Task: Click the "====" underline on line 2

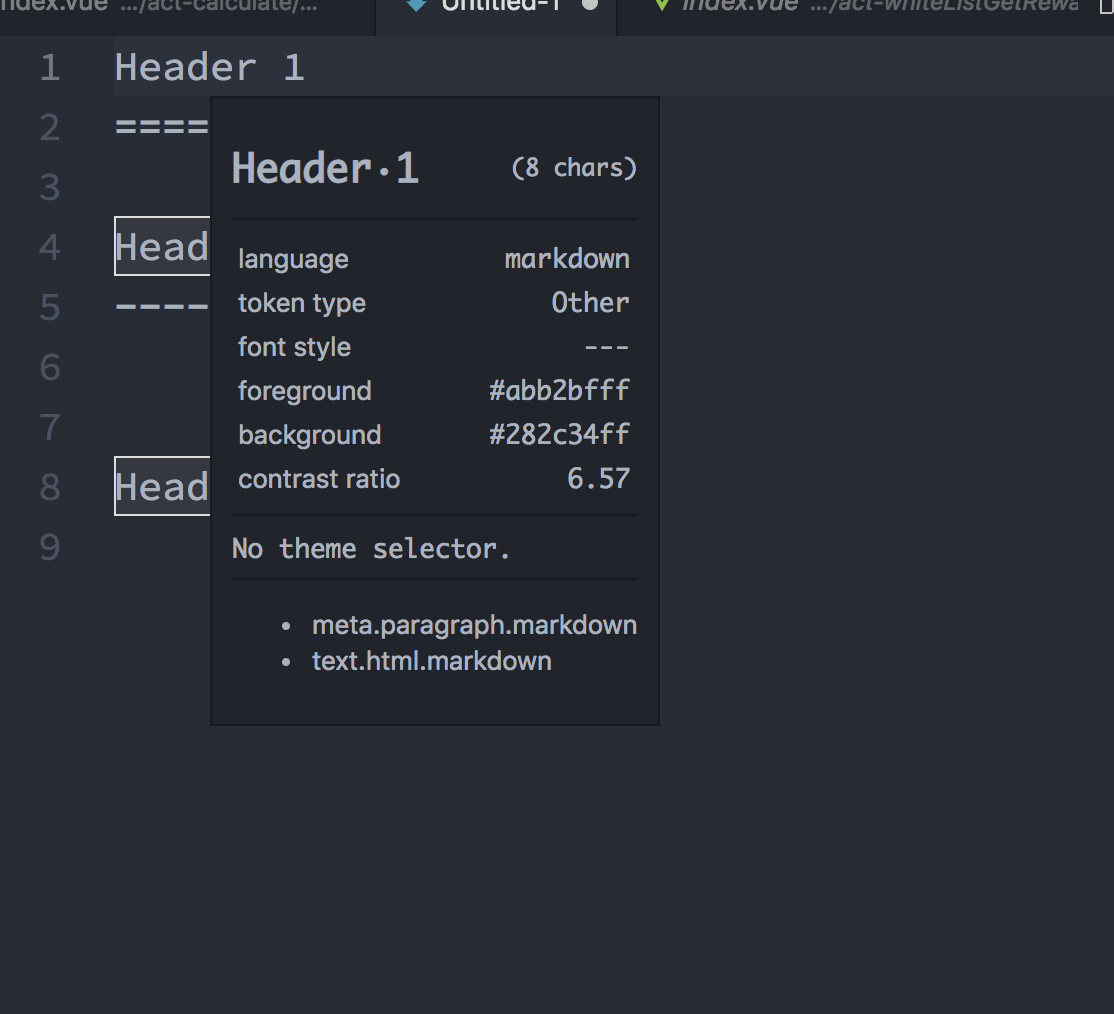Action: coord(162,127)
